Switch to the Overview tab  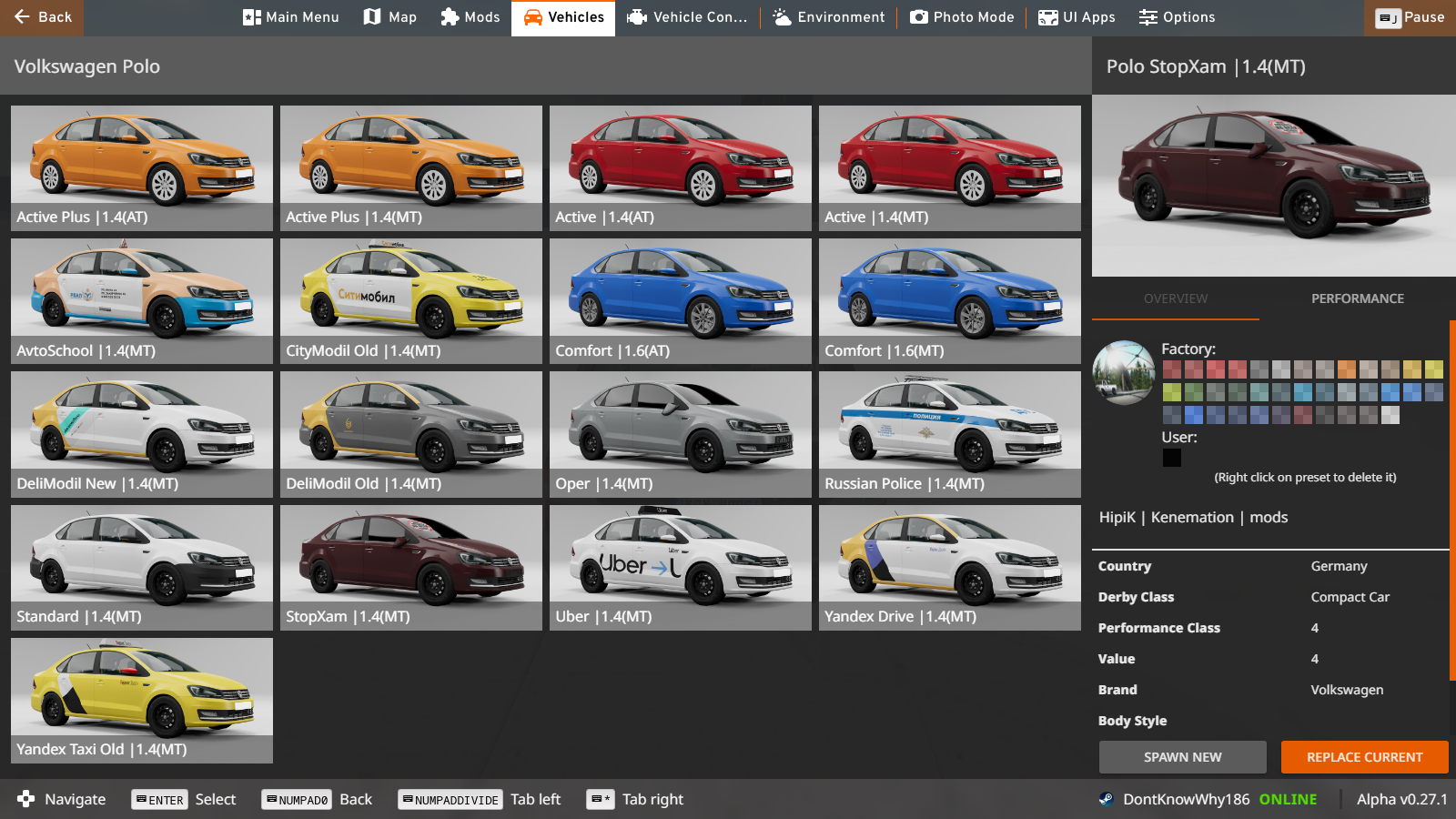coord(1176,298)
